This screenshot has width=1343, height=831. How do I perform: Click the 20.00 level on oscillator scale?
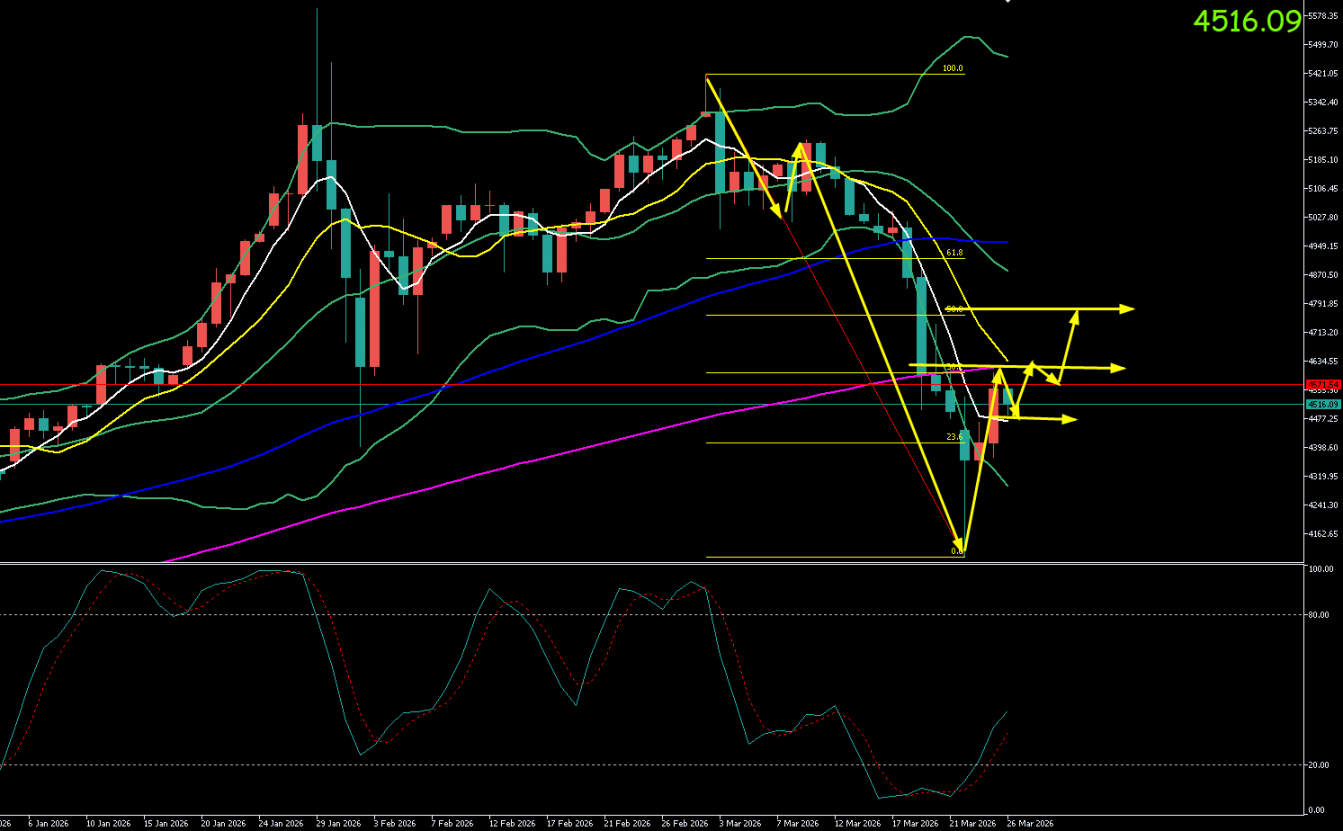pos(1319,765)
